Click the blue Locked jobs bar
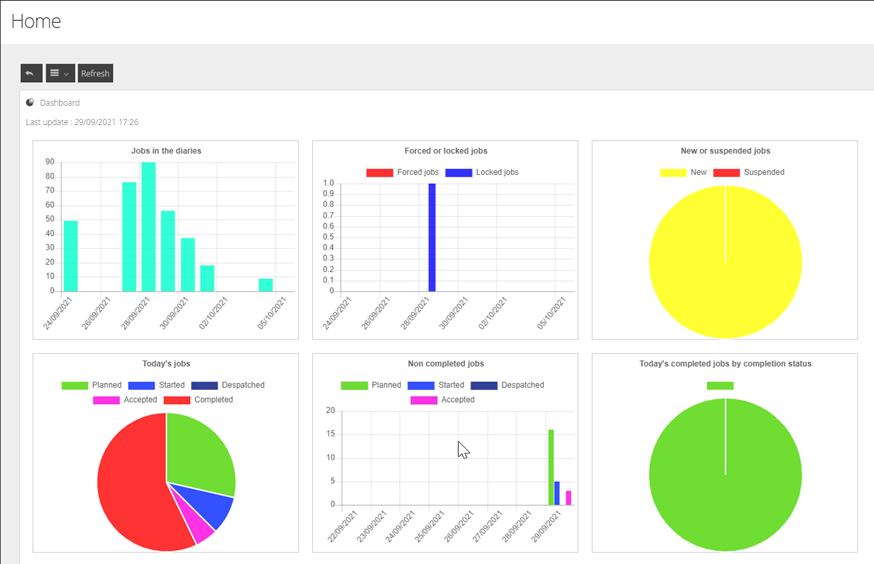 432,237
